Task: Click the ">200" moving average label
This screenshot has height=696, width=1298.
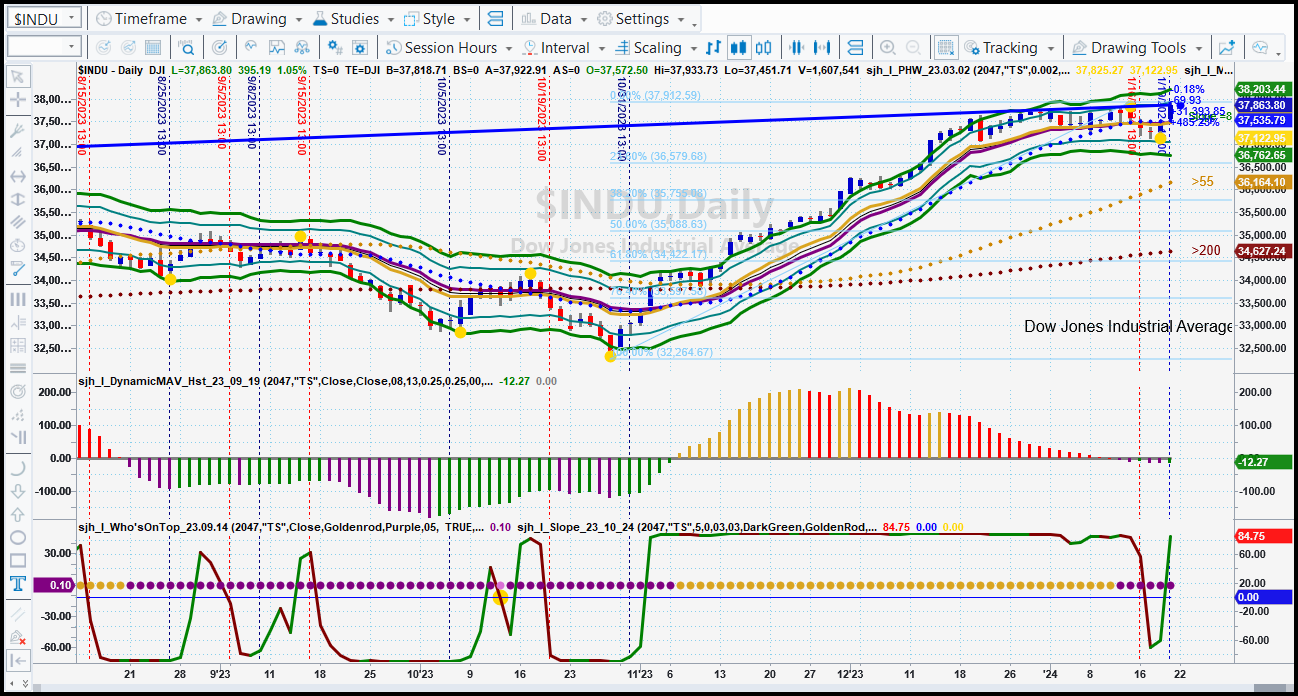Action: (x=1206, y=250)
